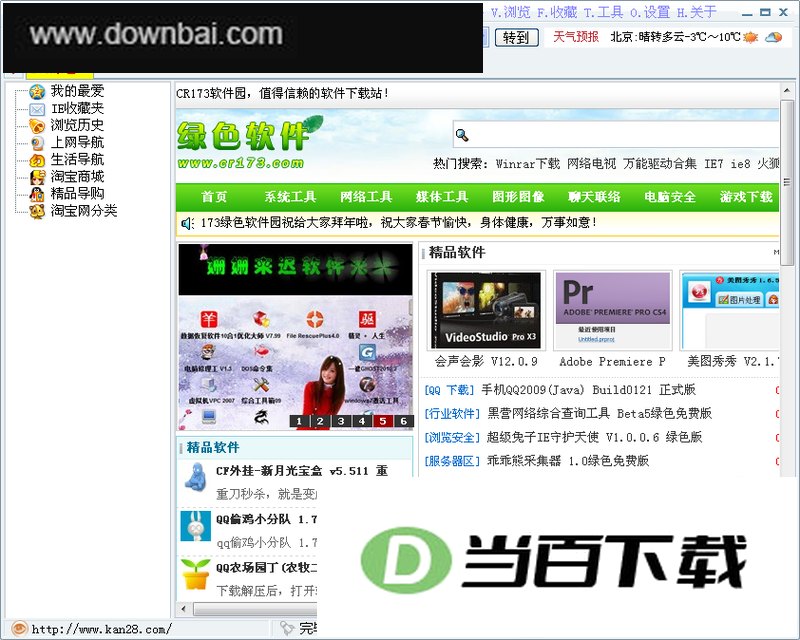Open 黑营网络综合查询工具 Beta5 link
The height and width of the screenshot is (640, 800).
pyautogui.click(x=599, y=413)
